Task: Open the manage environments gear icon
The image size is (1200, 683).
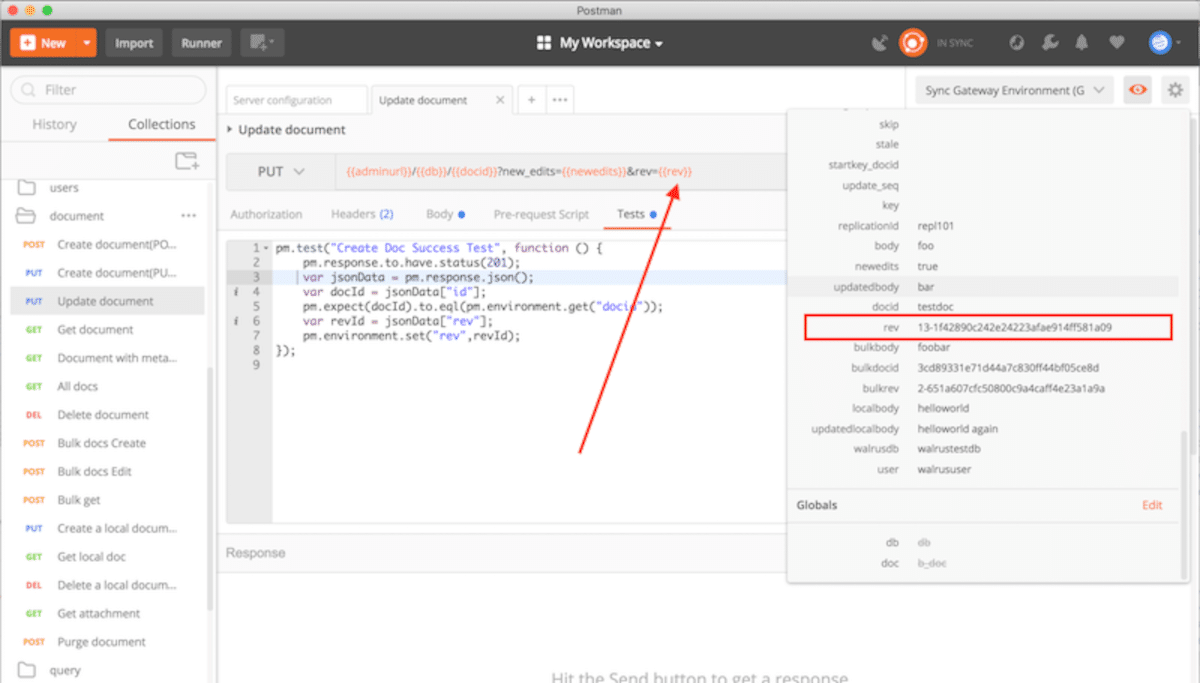Action: (1174, 90)
